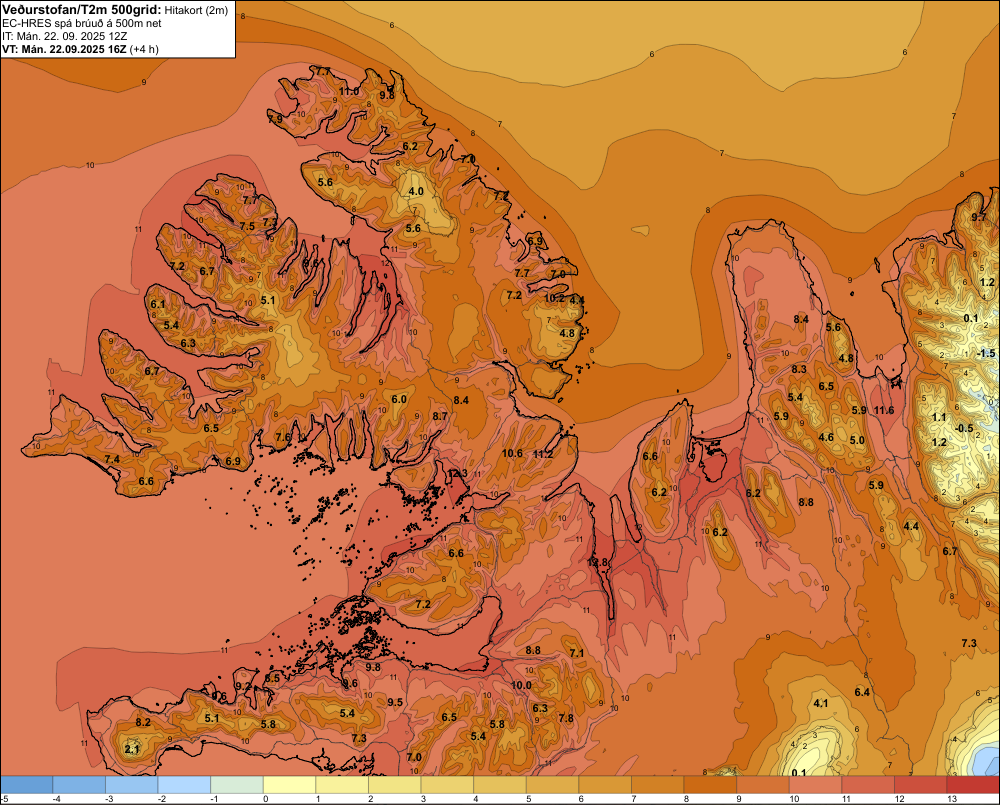This screenshot has width=1000, height=805.
Task: Click the legend swatch between -1 and 0
Action: tap(237, 785)
